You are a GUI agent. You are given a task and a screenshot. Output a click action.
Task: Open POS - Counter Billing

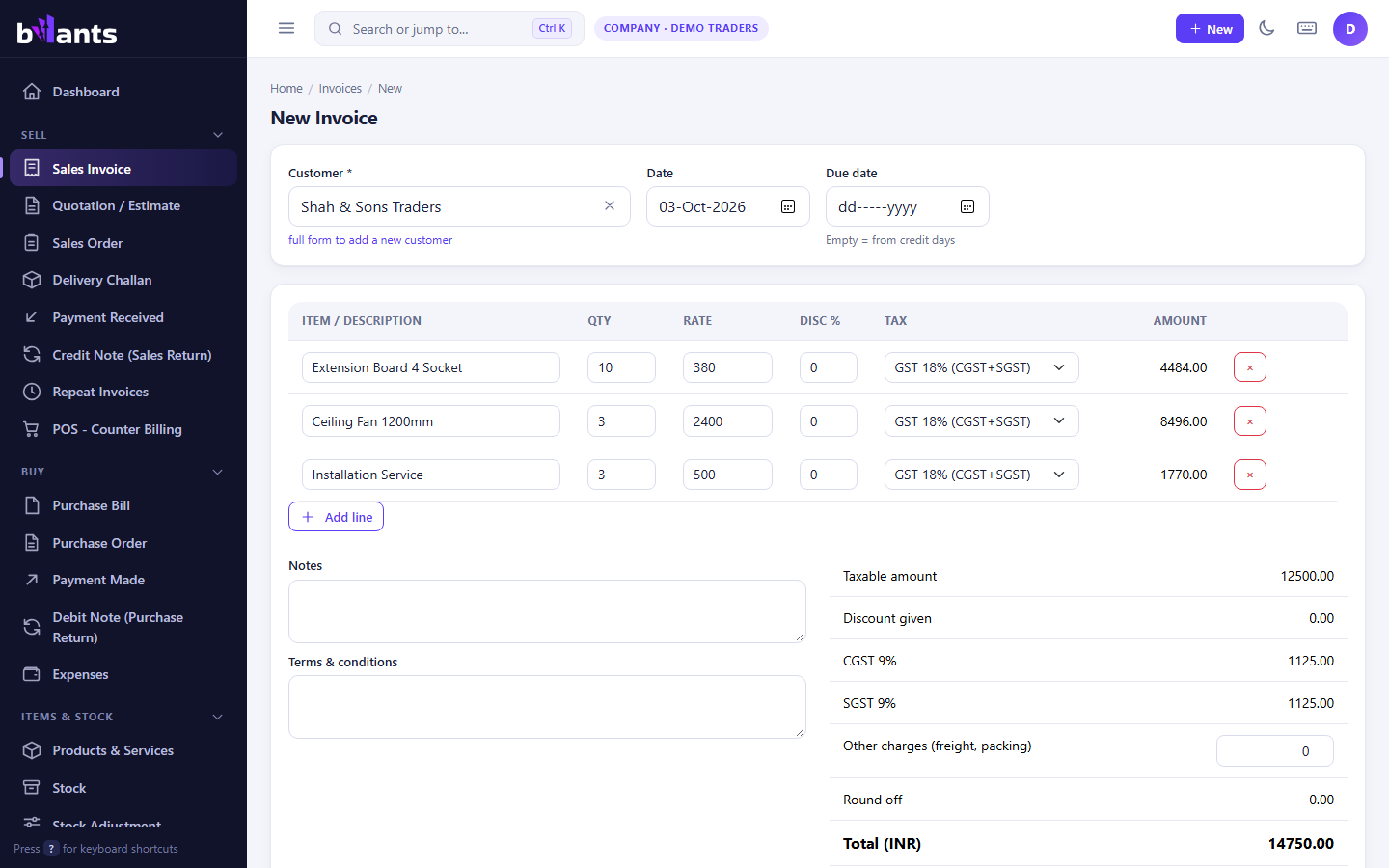123,429
